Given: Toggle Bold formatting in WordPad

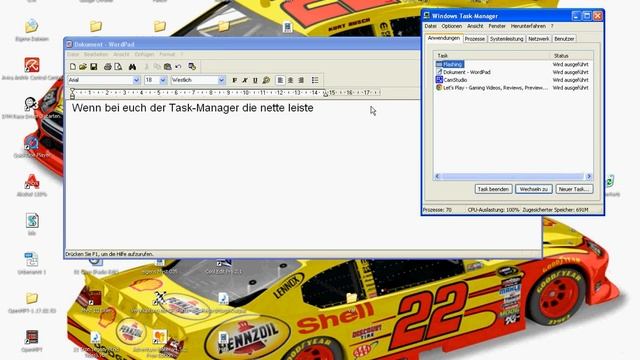Looking at the screenshot, I should click(x=234, y=80).
